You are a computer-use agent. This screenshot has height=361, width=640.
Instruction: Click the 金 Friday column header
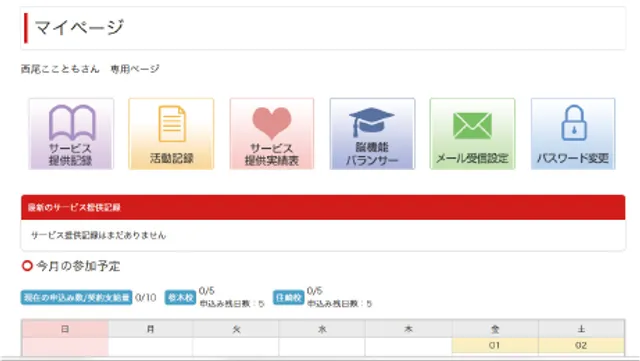click(x=495, y=329)
